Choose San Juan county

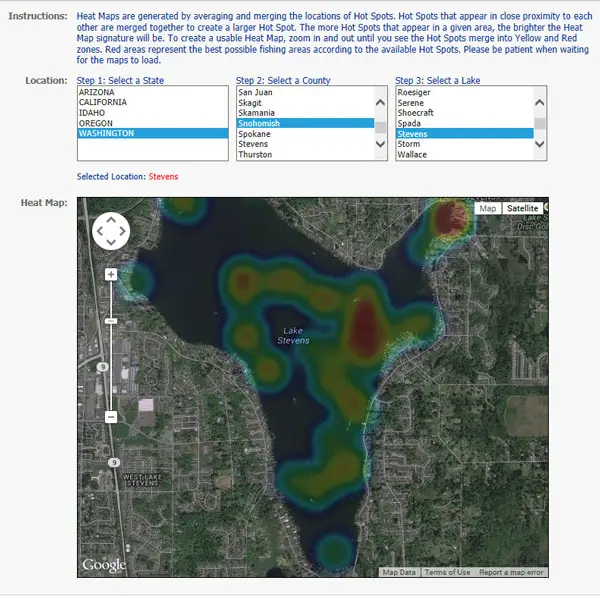[x=305, y=92]
